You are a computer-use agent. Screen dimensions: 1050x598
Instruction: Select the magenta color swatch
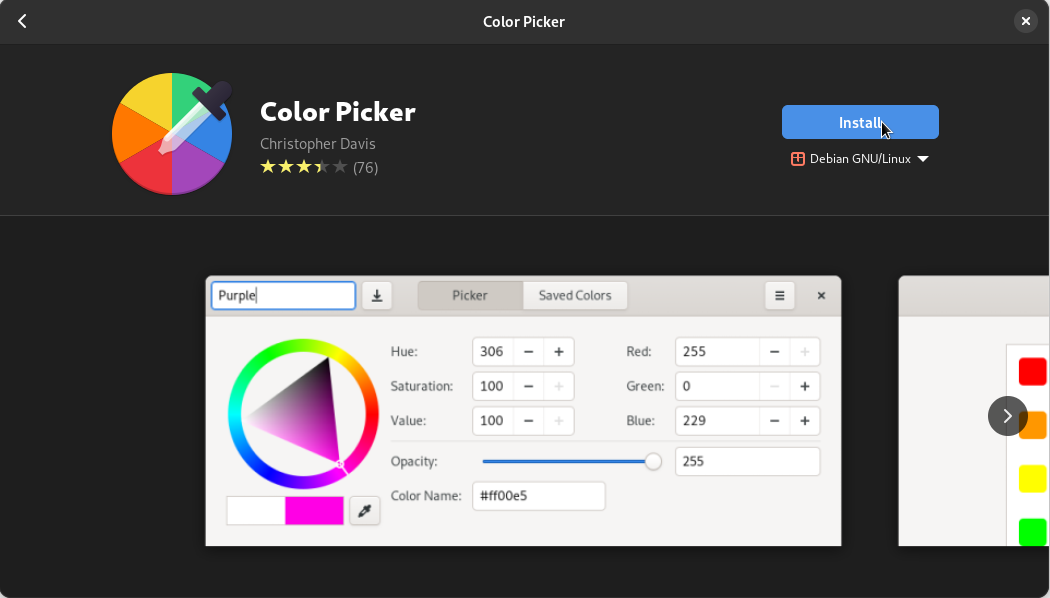[x=314, y=511]
